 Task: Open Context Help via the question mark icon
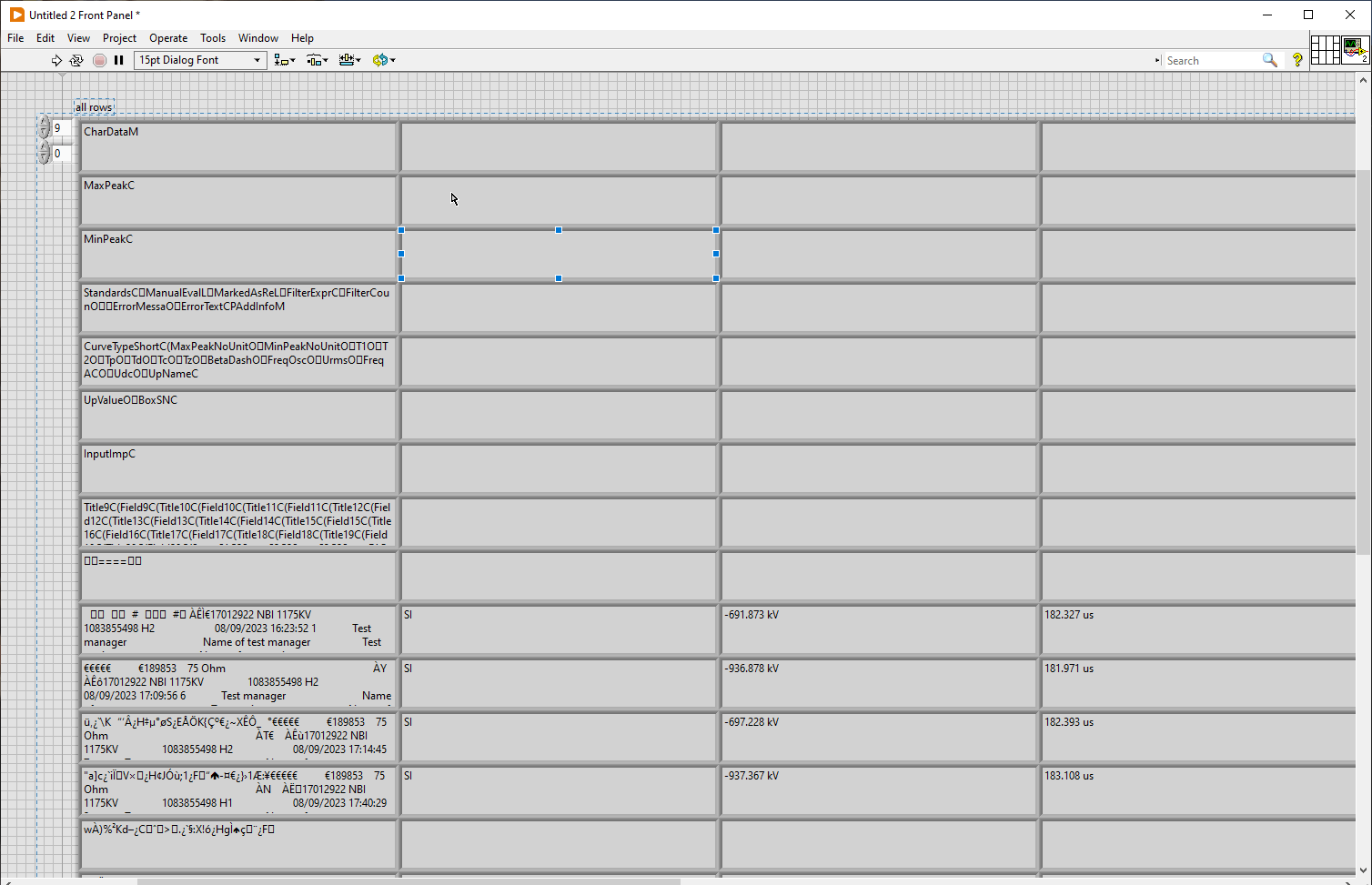click(x=1297, y=60)
